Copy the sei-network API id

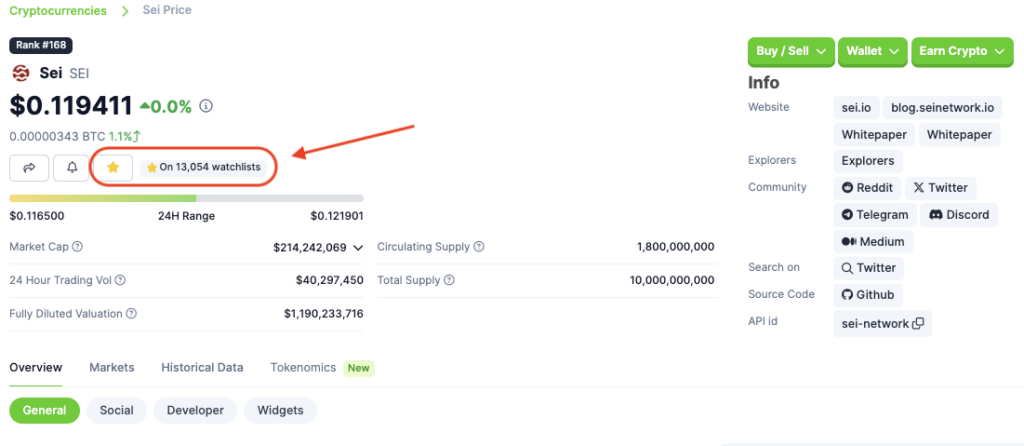tap(918, 323)
